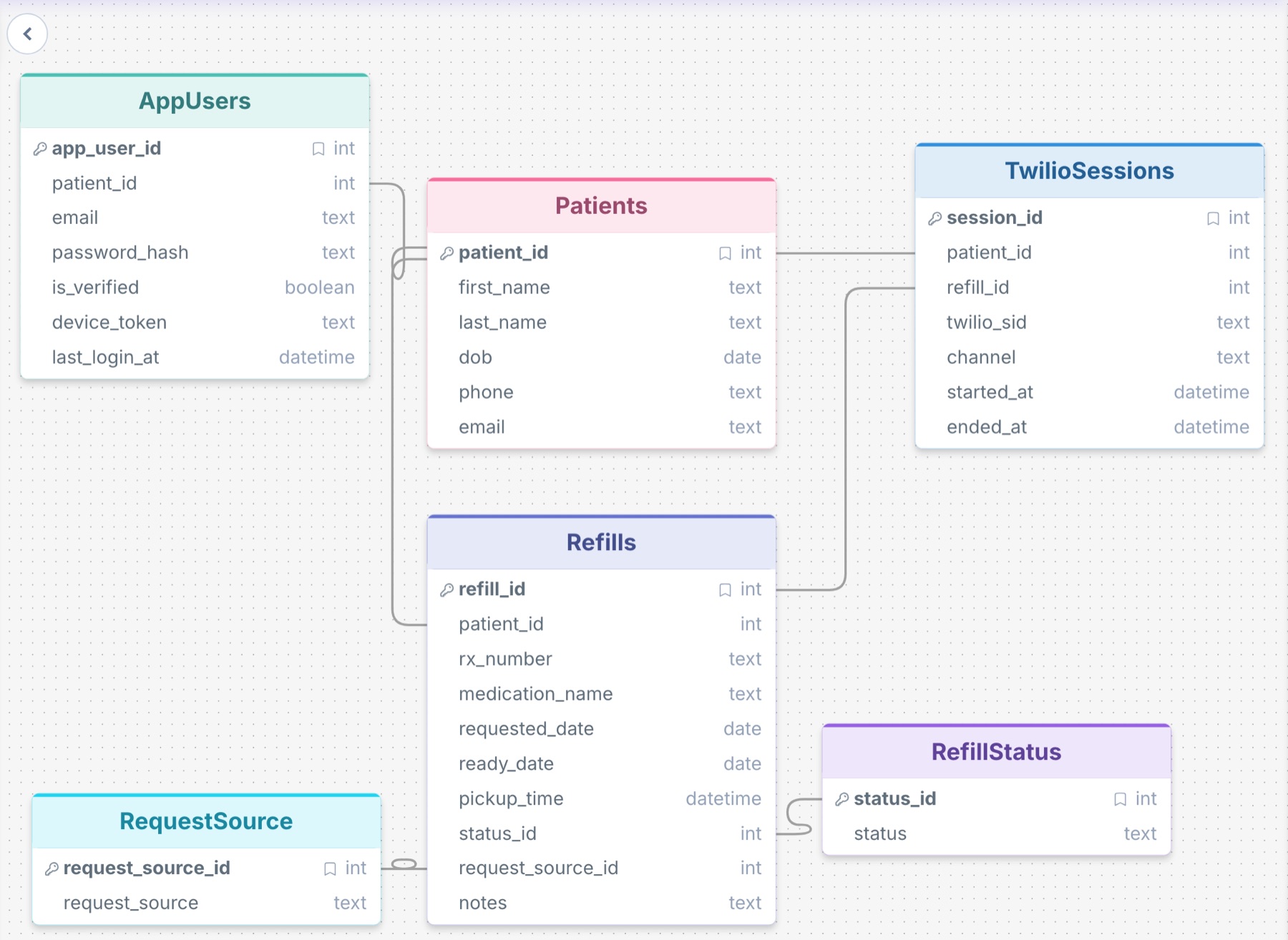Click the bookmark icon in RefillStatus status_id row
Screen dimensions: 1288x940
(x=1120, y=799)
